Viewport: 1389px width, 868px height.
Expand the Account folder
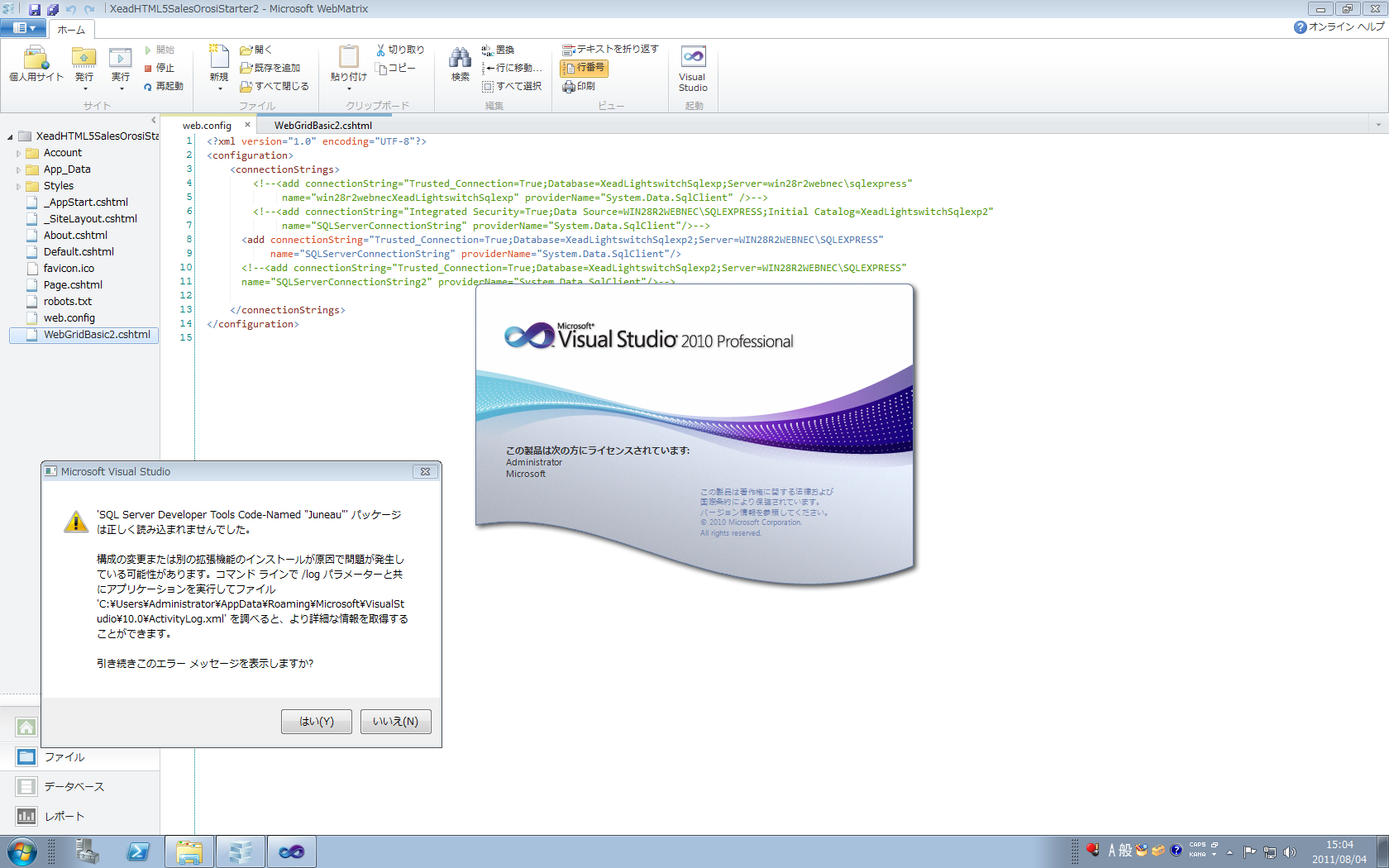18,153
